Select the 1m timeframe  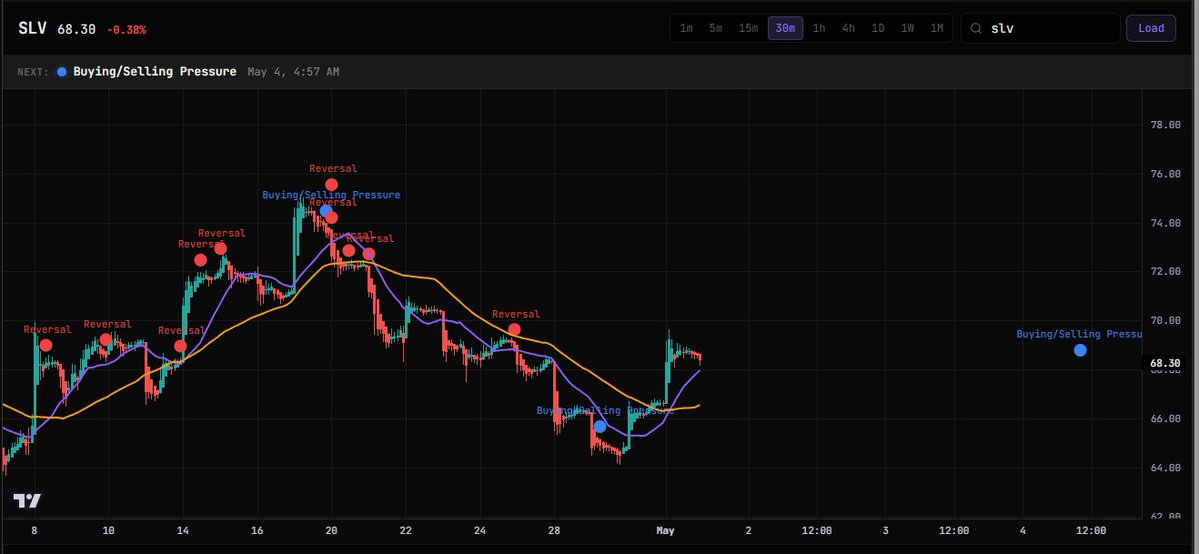686,28
